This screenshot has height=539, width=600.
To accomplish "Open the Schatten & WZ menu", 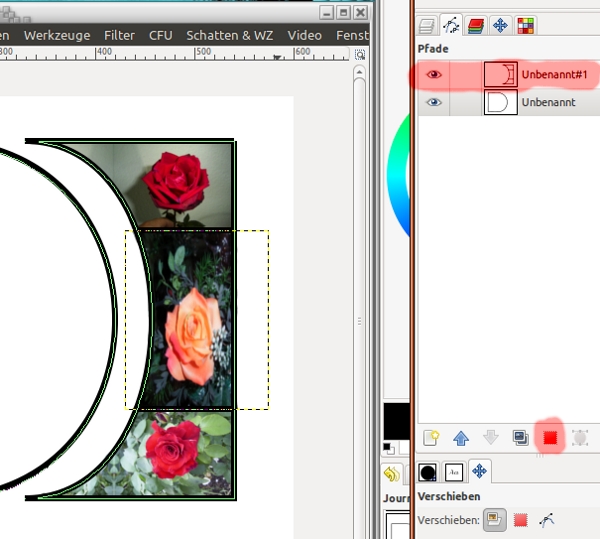I will 230,35.
